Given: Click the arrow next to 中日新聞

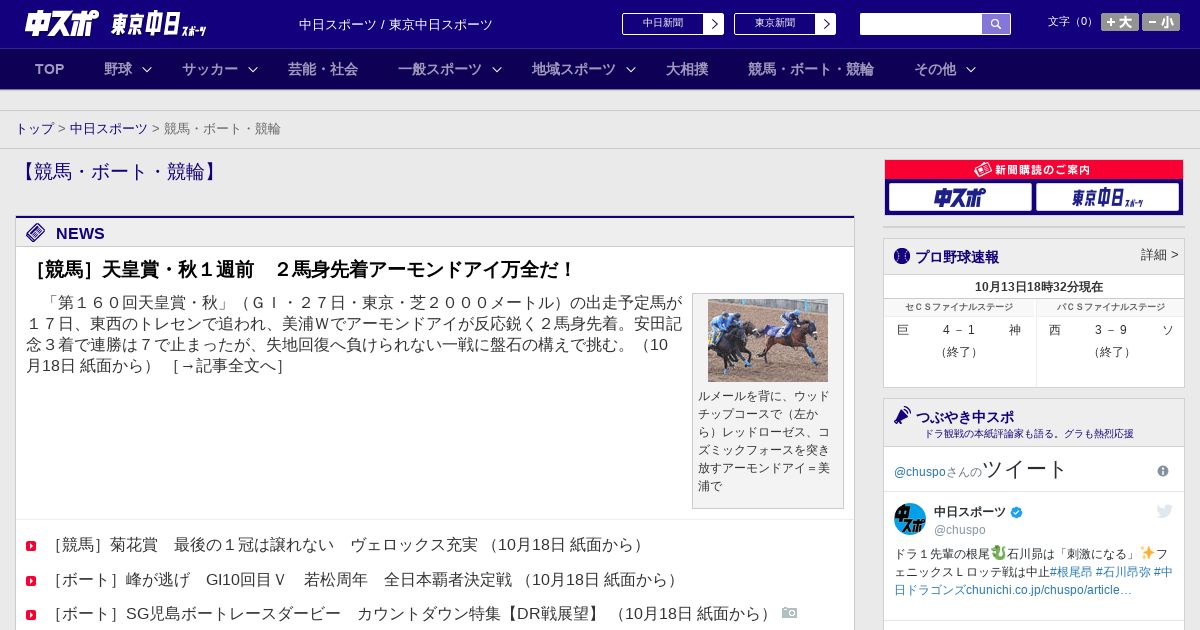Looking at the screenshot, I should (714, 24).
